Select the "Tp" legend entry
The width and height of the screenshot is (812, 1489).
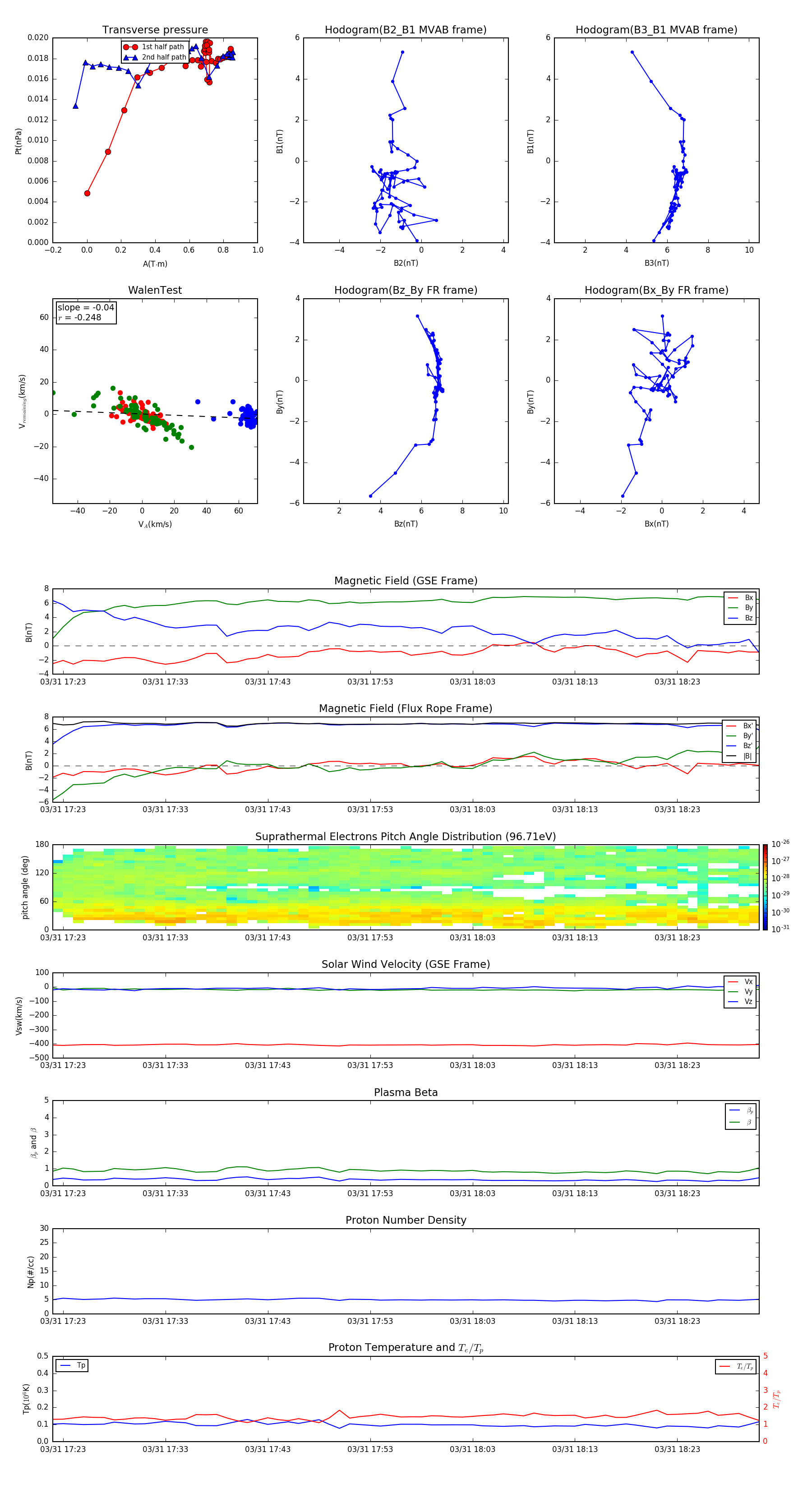pyautogui.click(x=73, y=1365)
